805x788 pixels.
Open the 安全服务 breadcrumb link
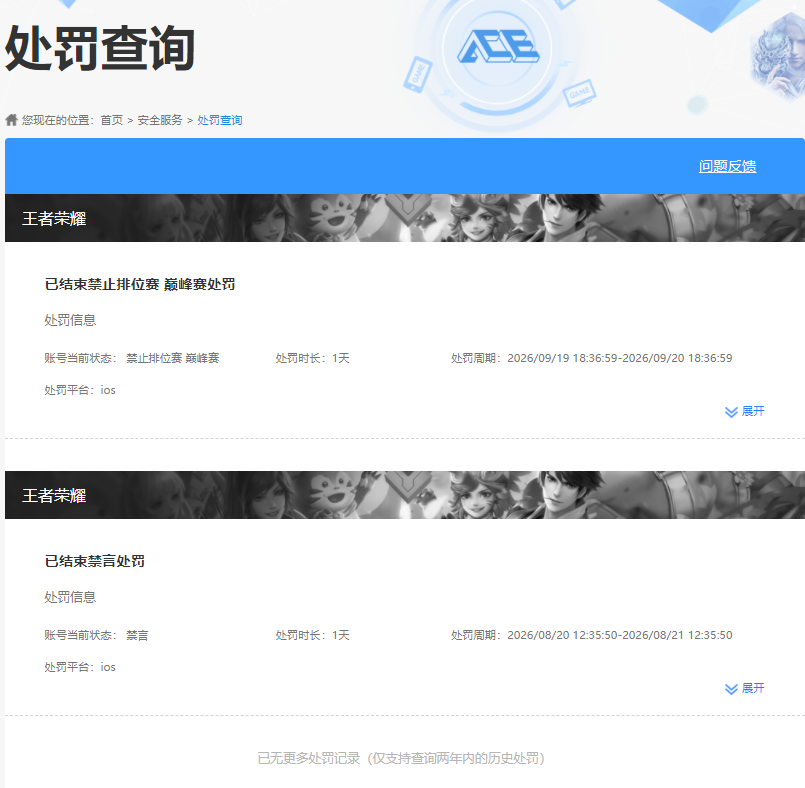pos(160,120)
